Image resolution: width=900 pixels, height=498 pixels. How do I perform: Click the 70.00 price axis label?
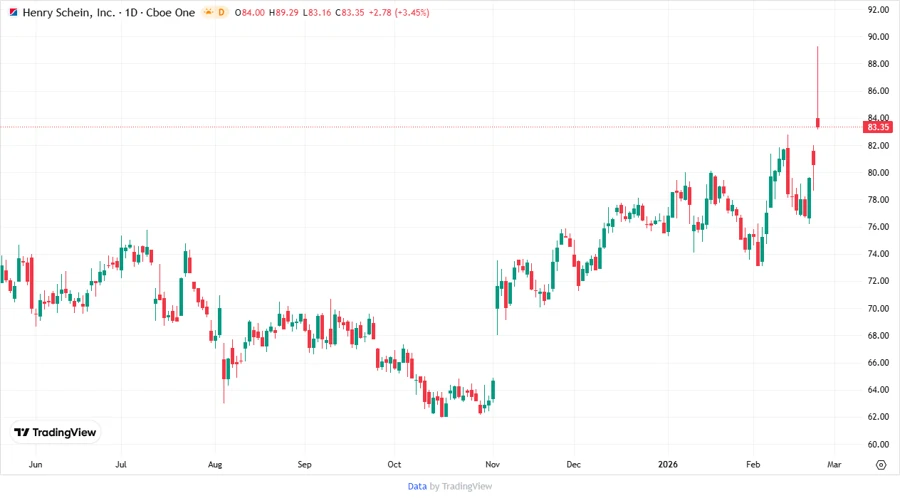(x=878, y=308)
